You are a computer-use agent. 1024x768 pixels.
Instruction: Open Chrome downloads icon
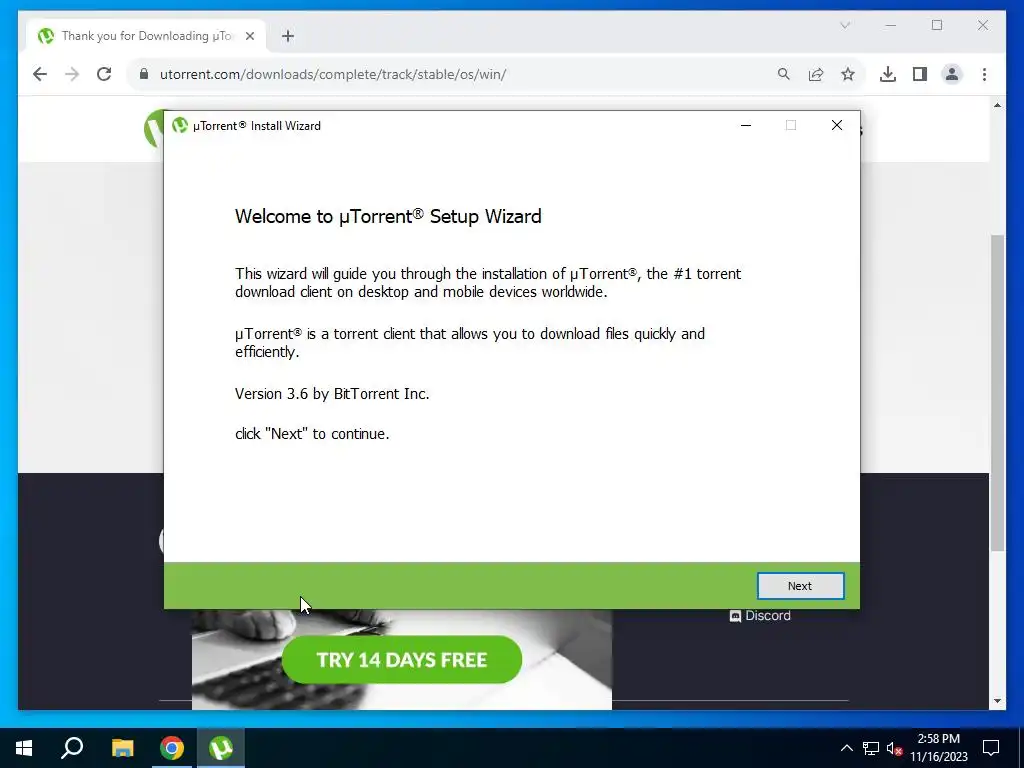888,74
